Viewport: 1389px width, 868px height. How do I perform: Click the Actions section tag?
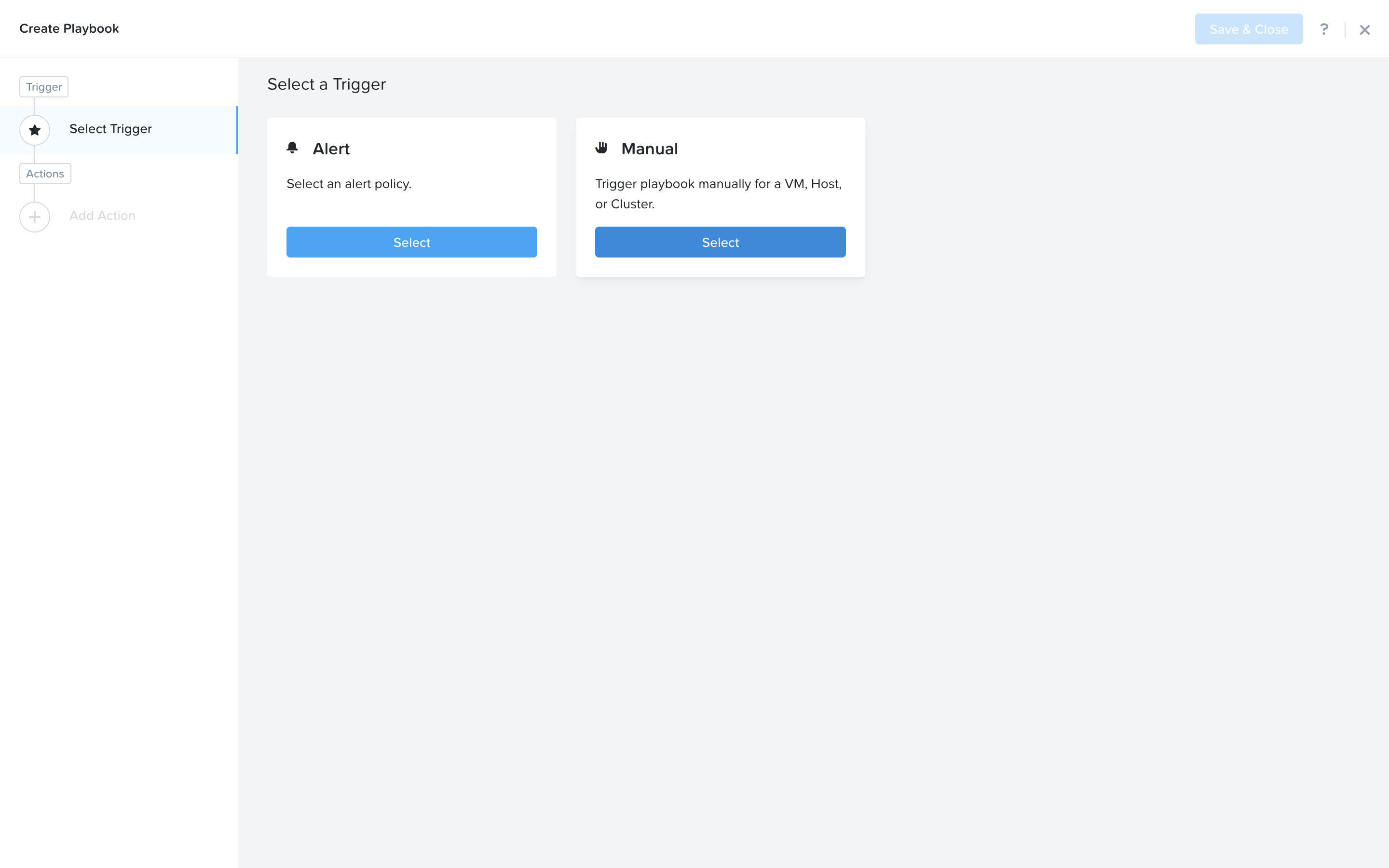pyautogui.click(x=45, y=174)
